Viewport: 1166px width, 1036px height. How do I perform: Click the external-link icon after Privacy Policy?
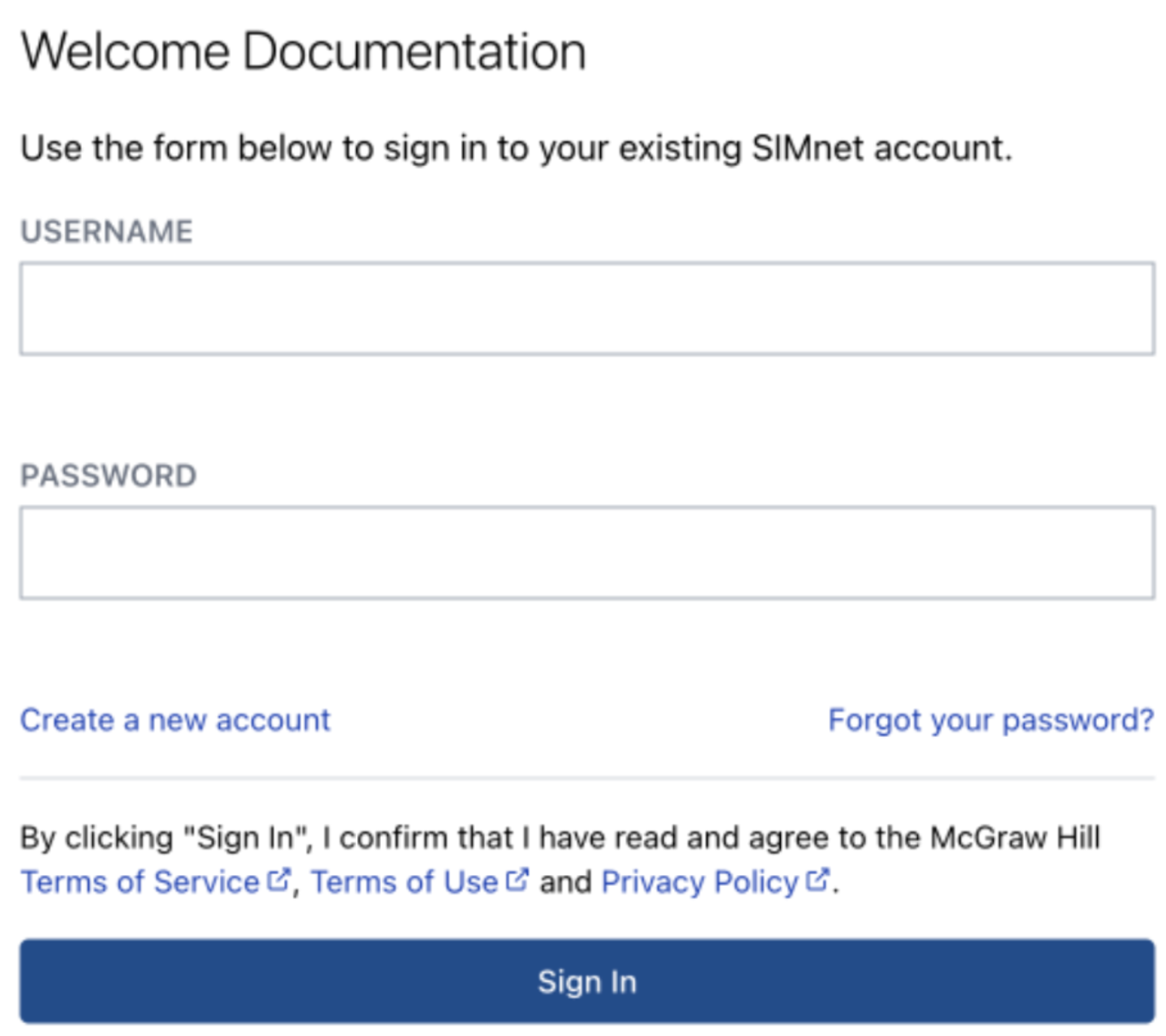pyautogui.click(x=817, y=880)
